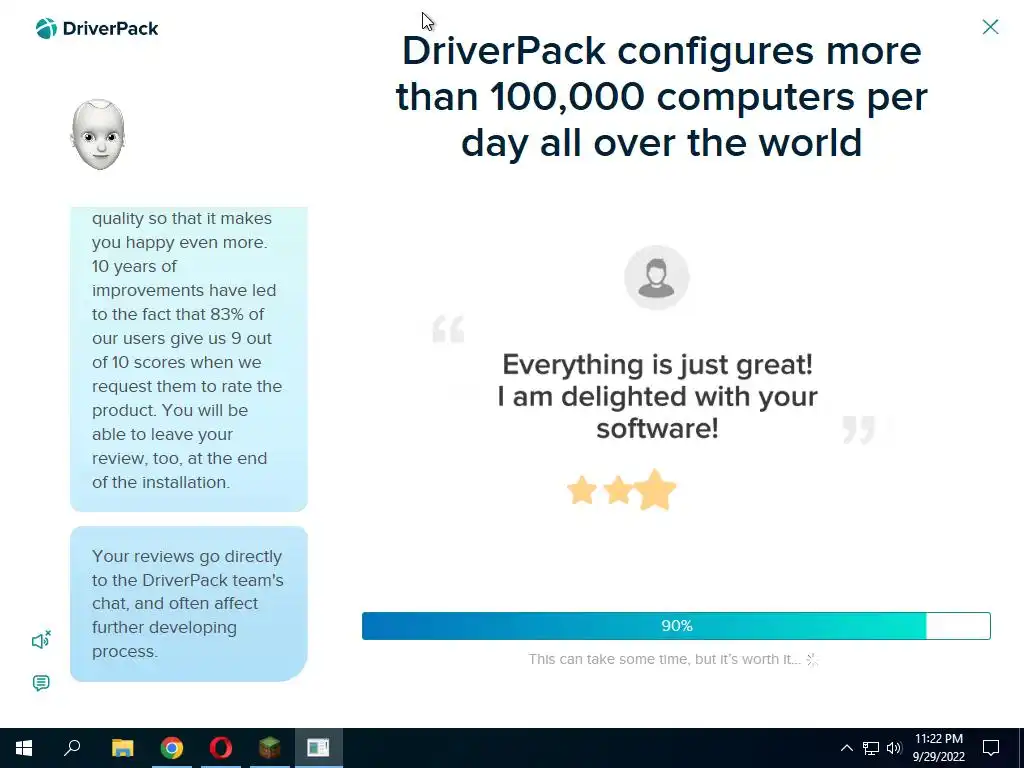Select "Everything is just great!" review quote
Screen dimensions: 1024x768
(x=657, y=396)
